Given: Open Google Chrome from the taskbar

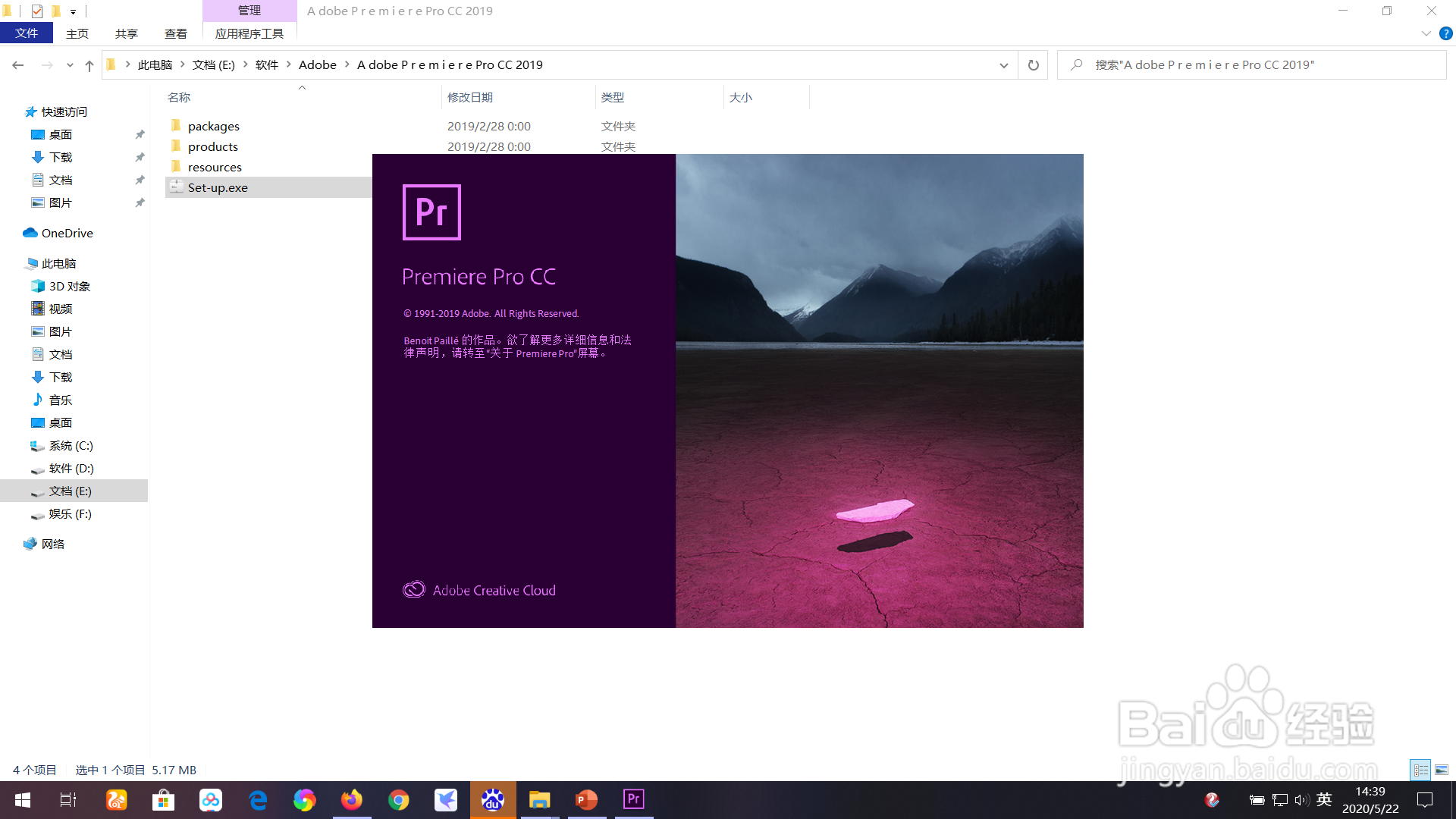Looking at the screenshot, I should 398,799.
